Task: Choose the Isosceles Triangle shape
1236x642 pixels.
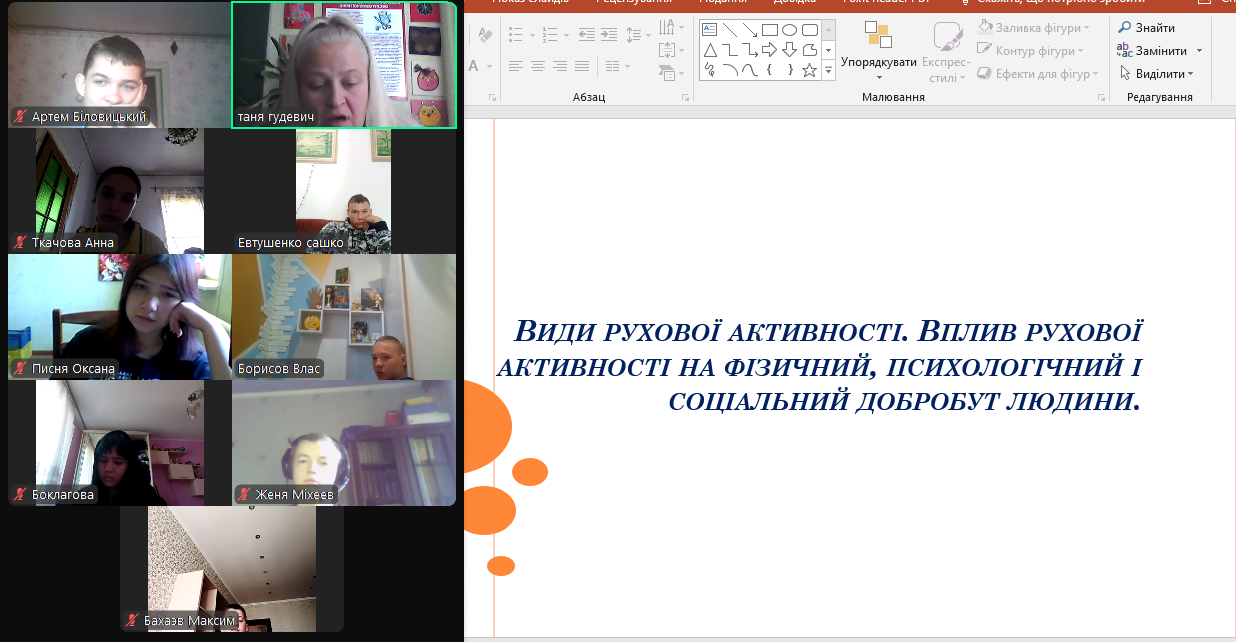Action: pos(710,49)
